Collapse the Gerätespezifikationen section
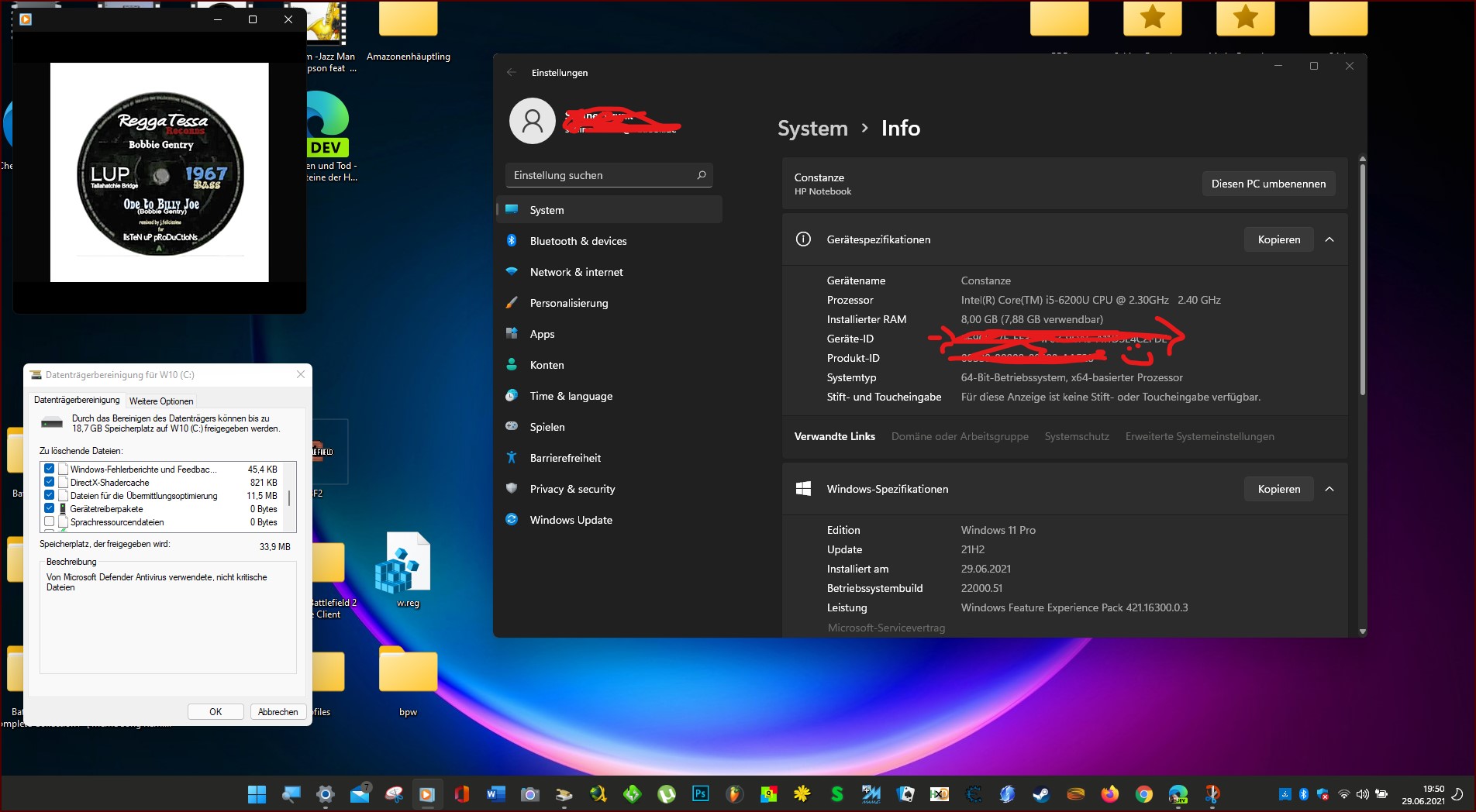The height and width of the screenshot is (812, 1476). [1329, 240]
